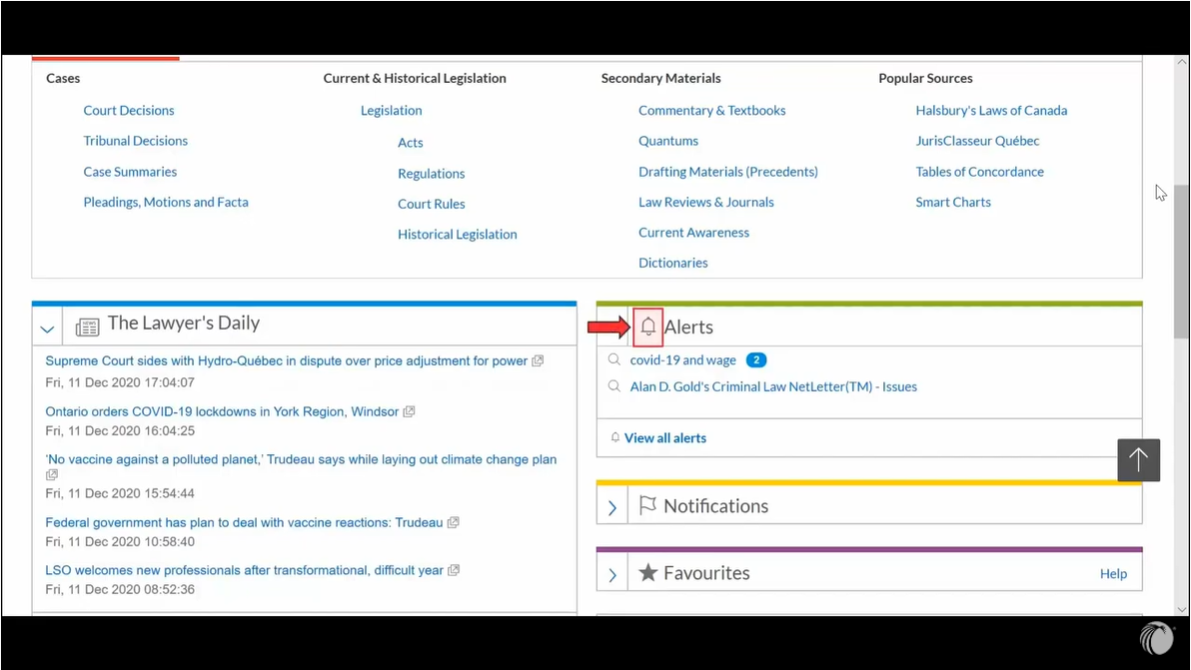Click timestamp Fri, 11 Dec 2020 16:04:25
1191x670 pixels.
[x=120, y=431]
